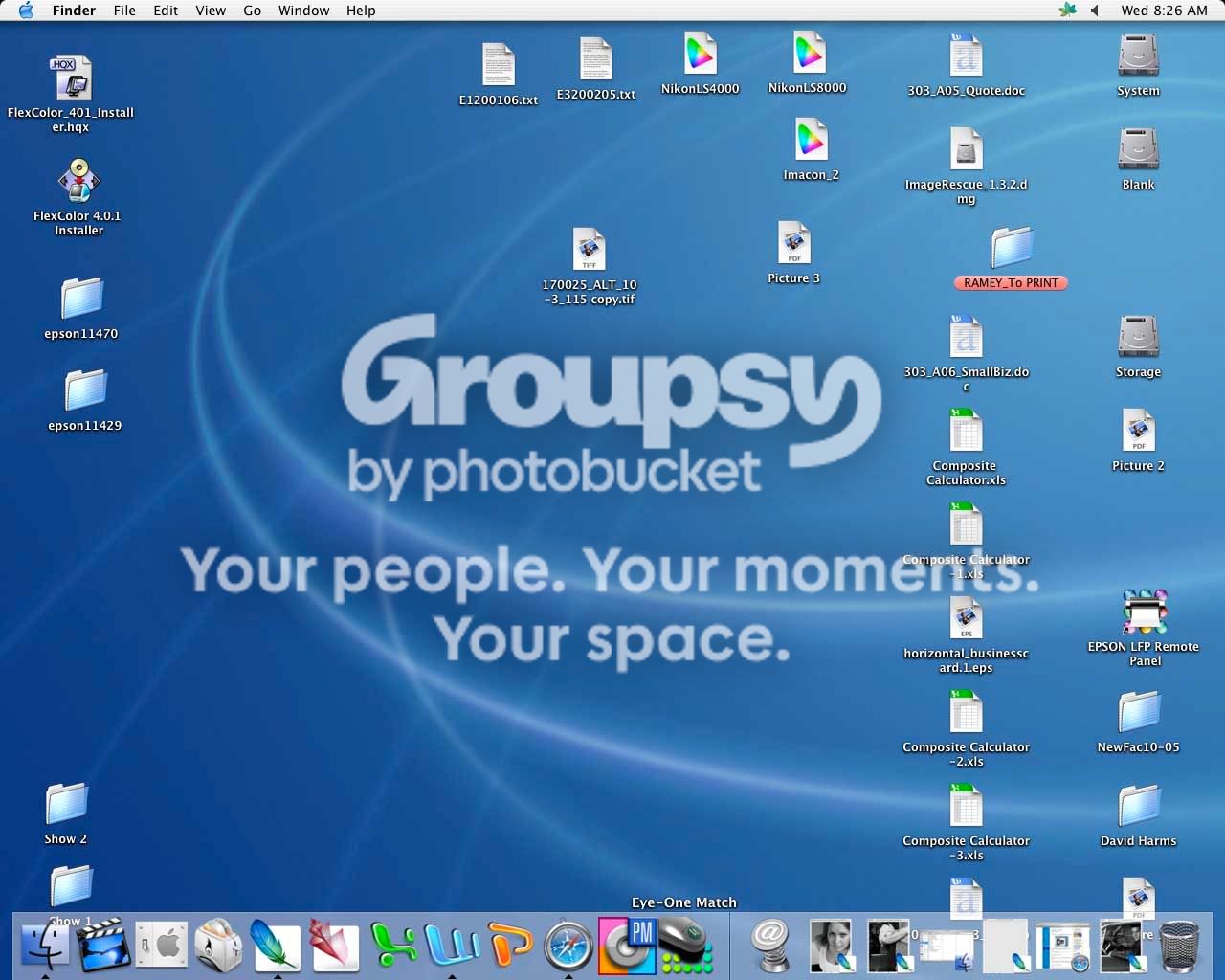Restore the minimized car photo window
Screen dimensions: 1225x980
[x=1121, y=946]
